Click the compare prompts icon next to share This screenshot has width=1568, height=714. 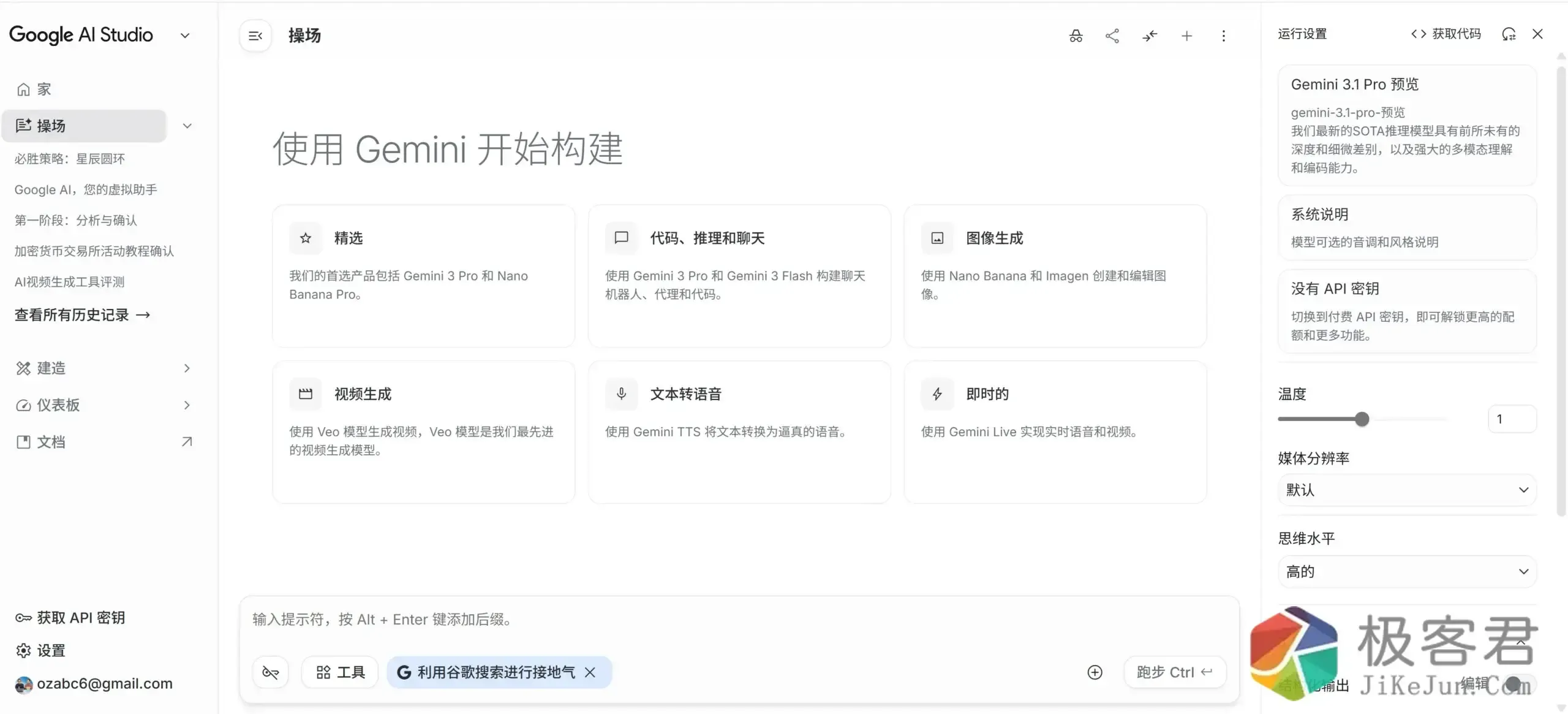click(x=1150, y=36)
